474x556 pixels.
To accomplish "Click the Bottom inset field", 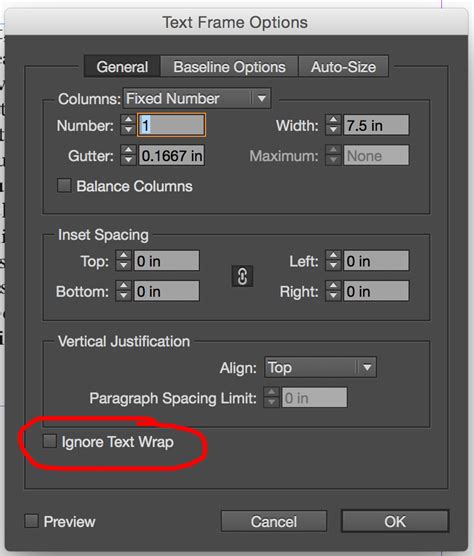I will pos(166,291).
